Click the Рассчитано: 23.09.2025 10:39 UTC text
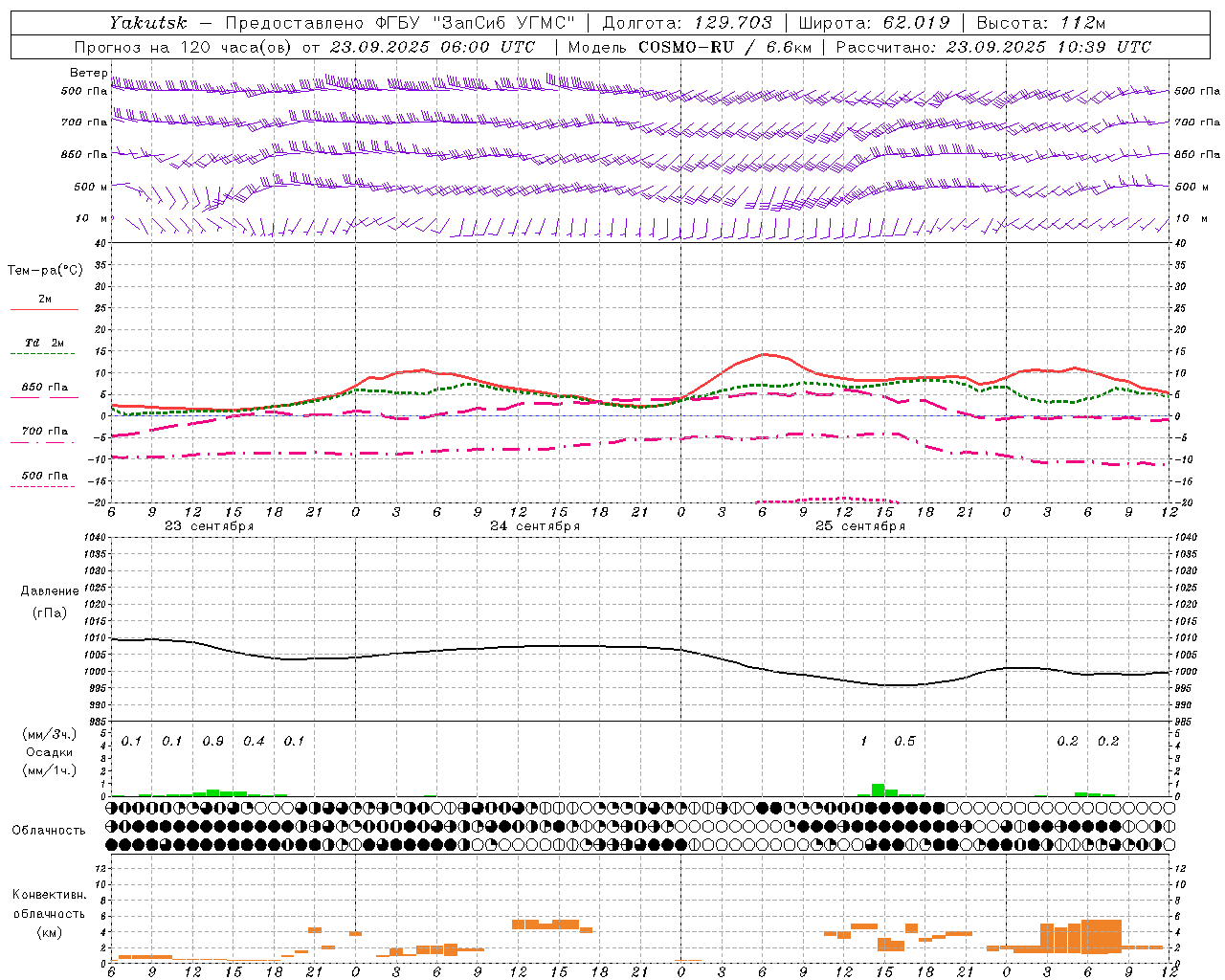Screen dimensions: 1225x980 coord(993,47)
